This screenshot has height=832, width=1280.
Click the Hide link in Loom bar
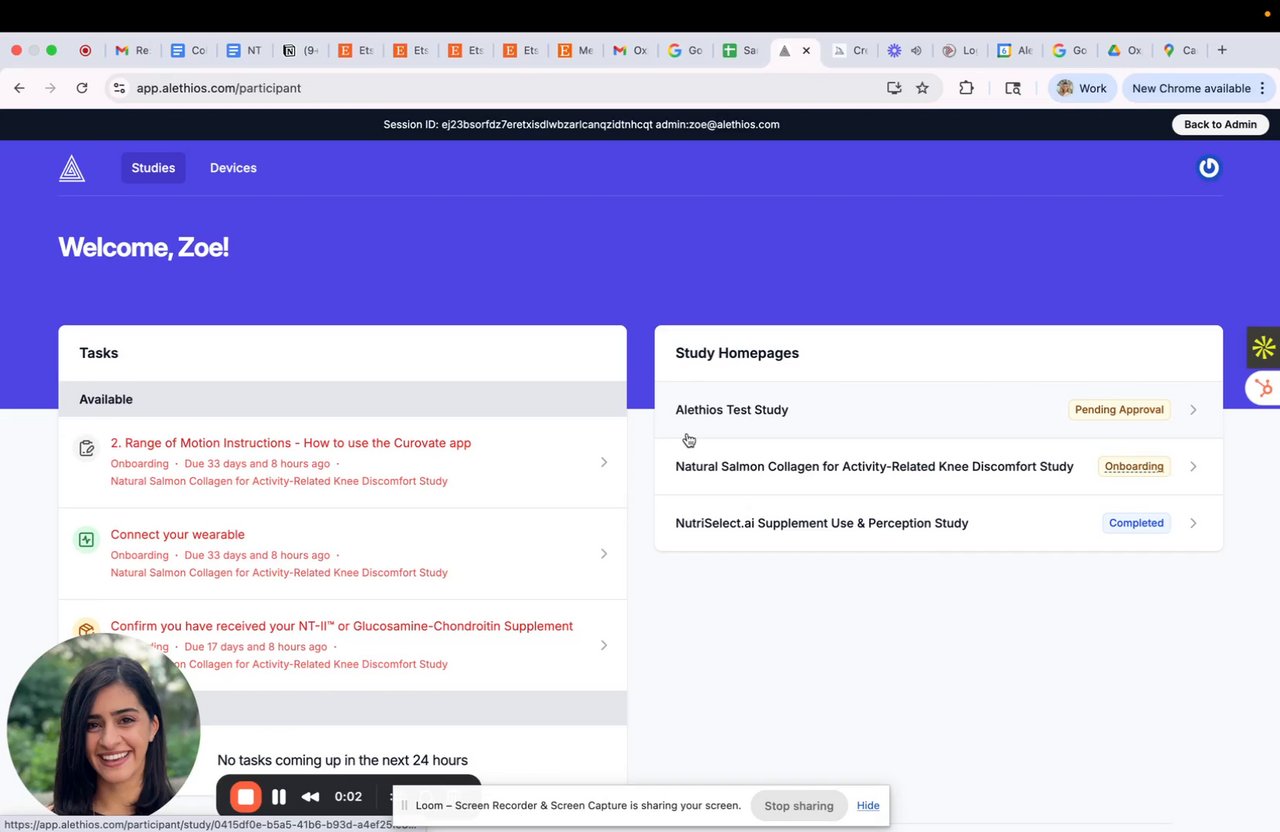(x=868, y=806)
